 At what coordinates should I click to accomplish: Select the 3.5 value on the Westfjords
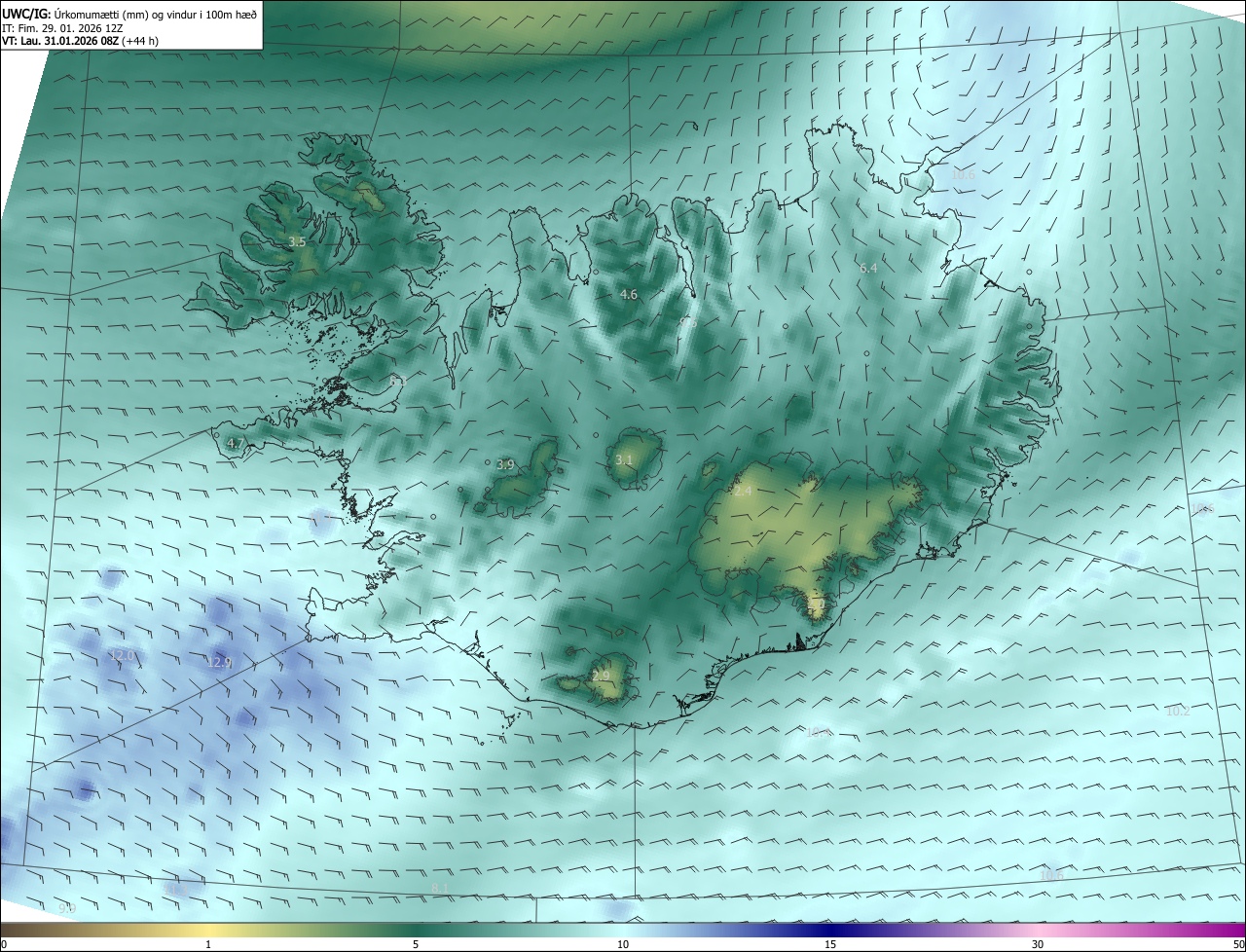pyautogui.click(x=297, y=242)
